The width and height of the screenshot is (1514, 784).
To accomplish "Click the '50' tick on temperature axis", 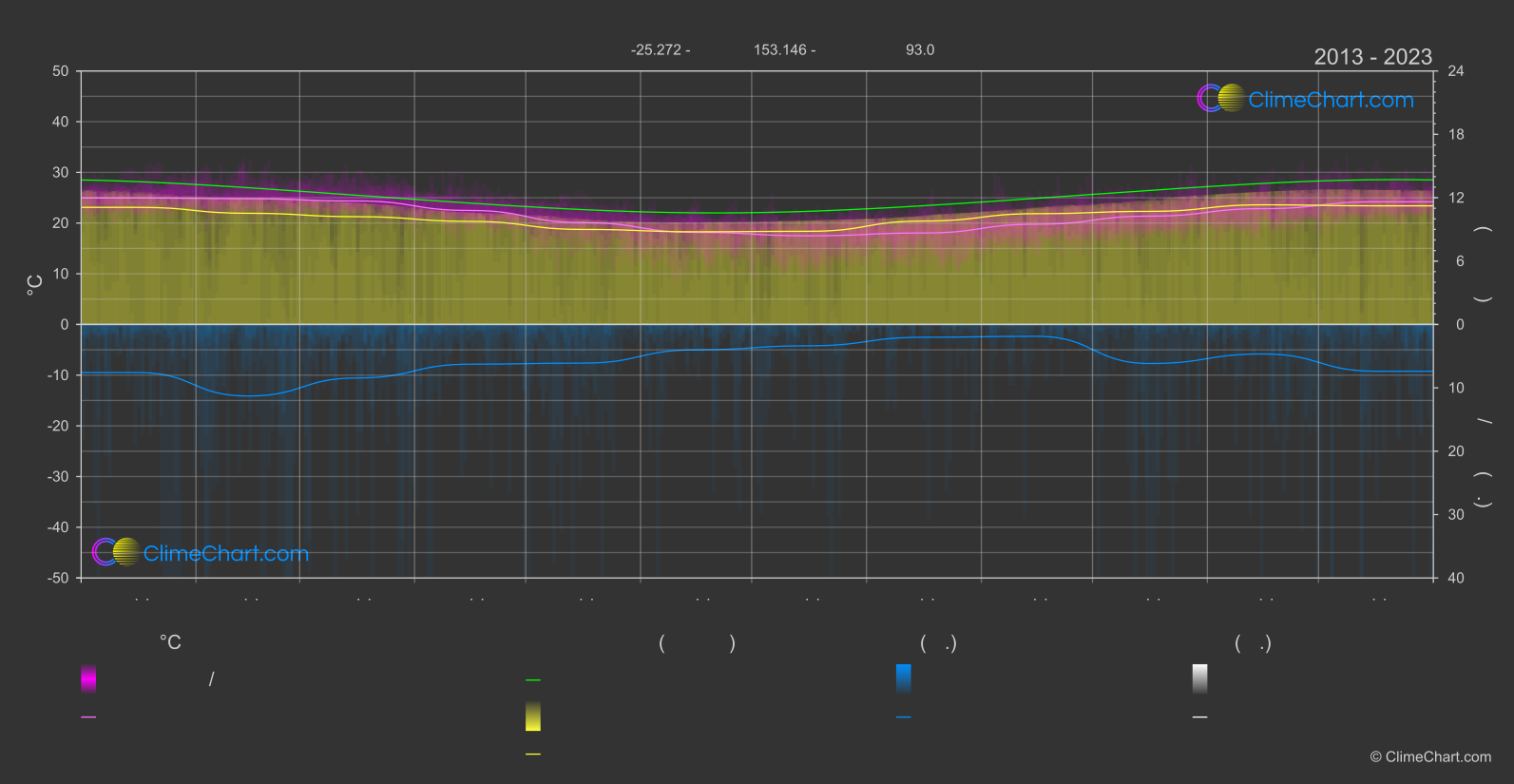I will click(61, 71).
